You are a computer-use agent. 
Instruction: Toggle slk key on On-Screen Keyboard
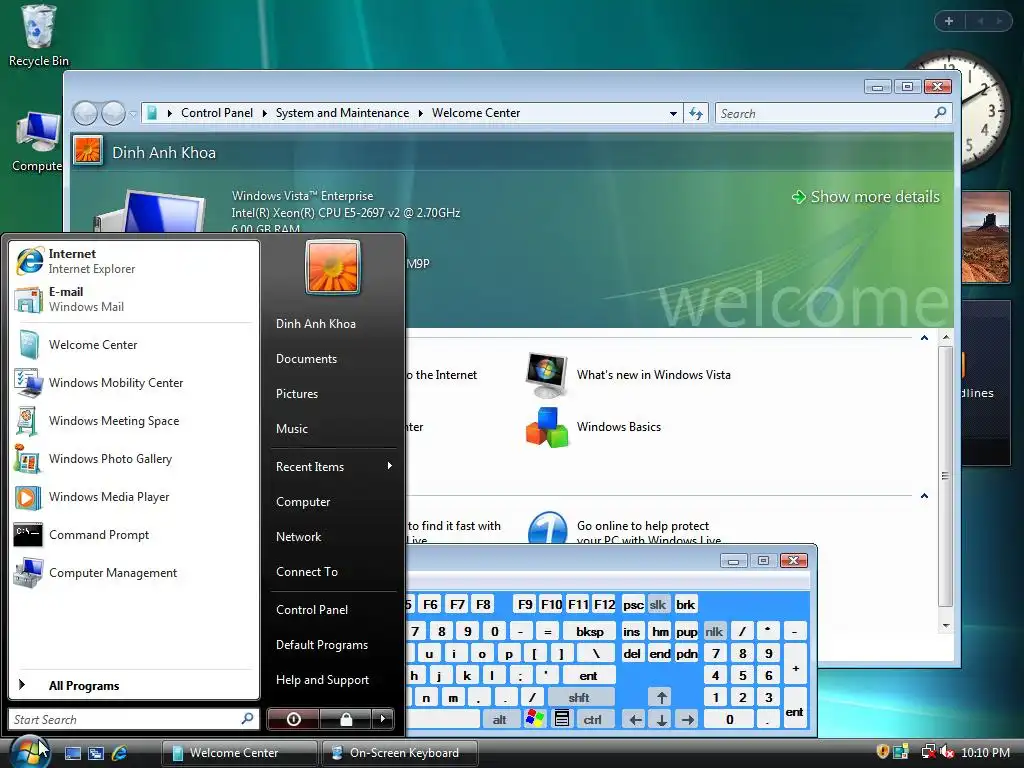click(x=658, y=605)
